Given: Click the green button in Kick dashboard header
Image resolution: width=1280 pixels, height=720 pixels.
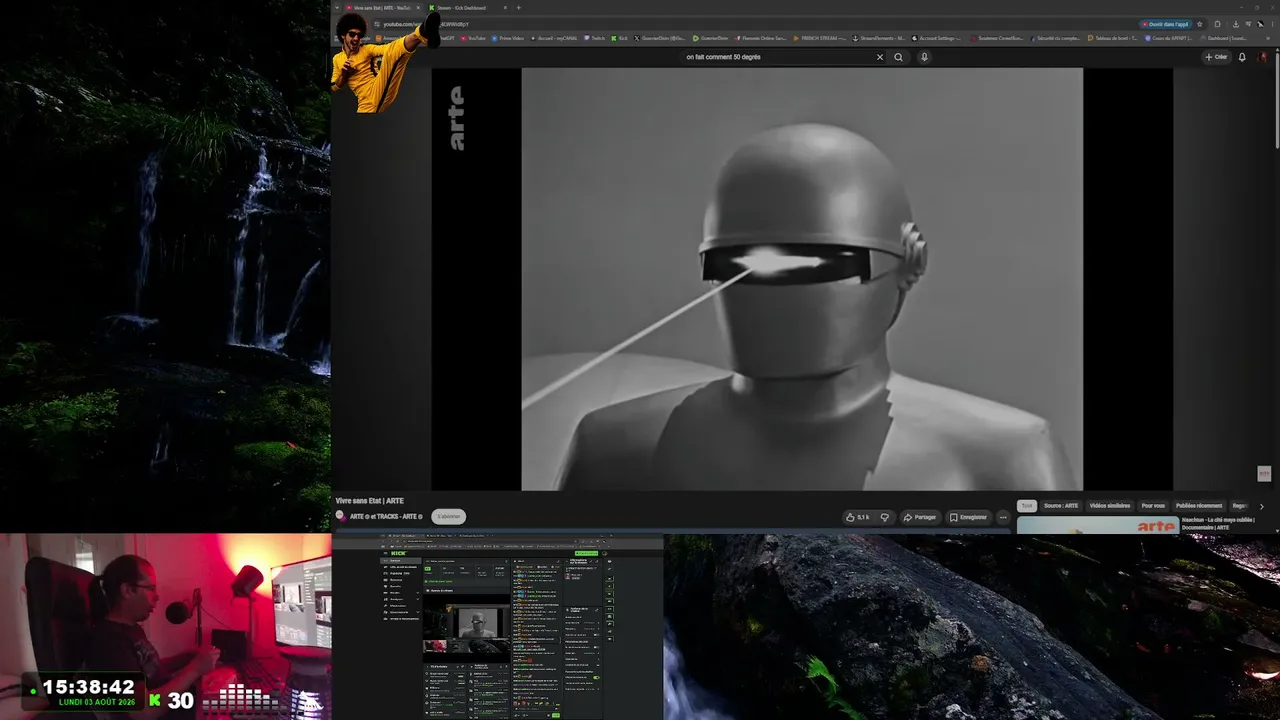Looking at the screenshot, I should coord(587,553).
